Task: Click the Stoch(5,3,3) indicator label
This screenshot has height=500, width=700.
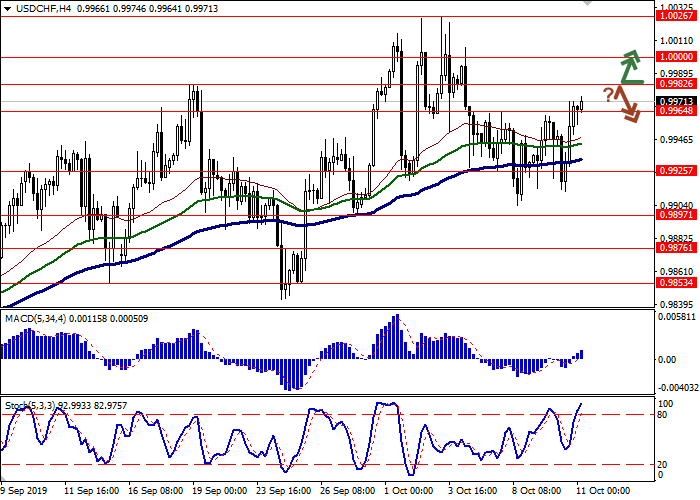Action: tap(28, 405)
